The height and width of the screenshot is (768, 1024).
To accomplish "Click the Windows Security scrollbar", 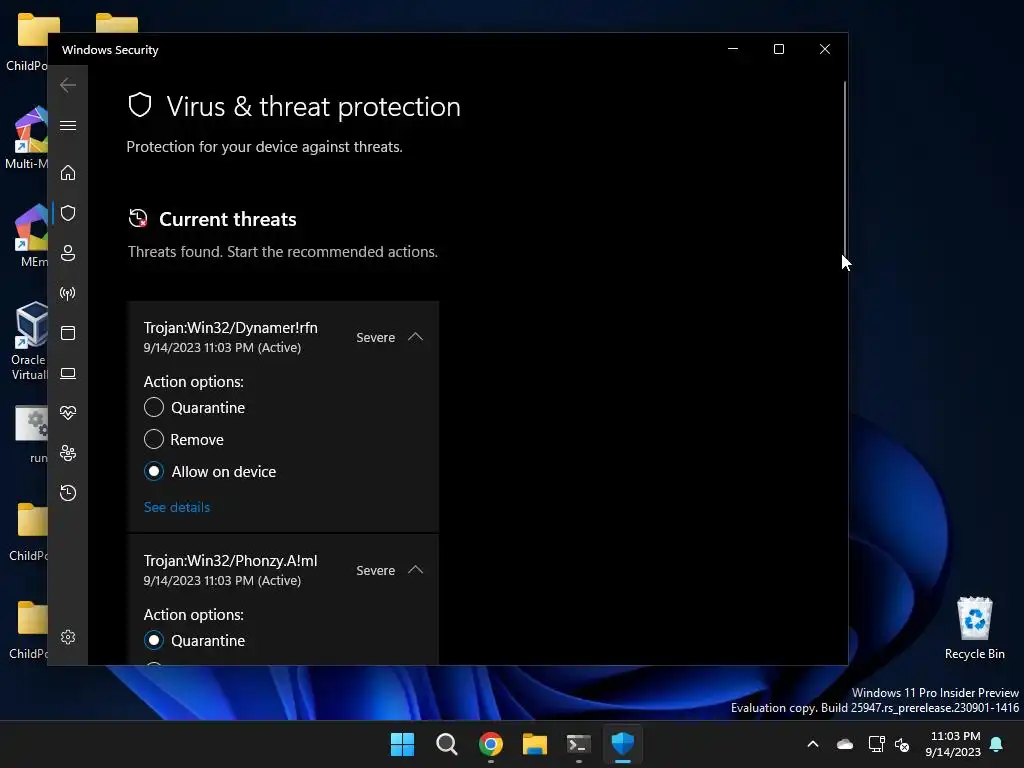I will click(x=844, y=168).
